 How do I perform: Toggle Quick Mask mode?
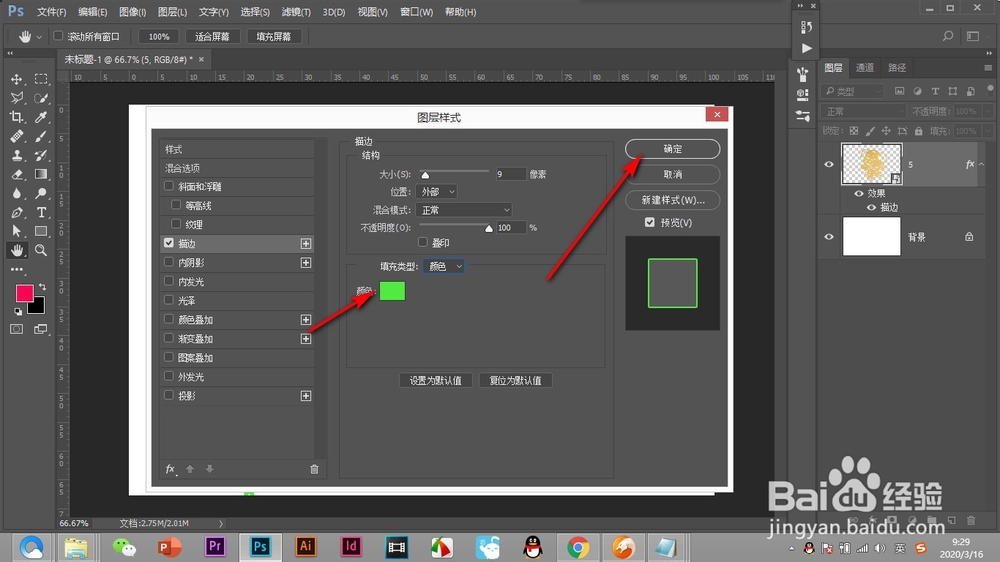17,329
